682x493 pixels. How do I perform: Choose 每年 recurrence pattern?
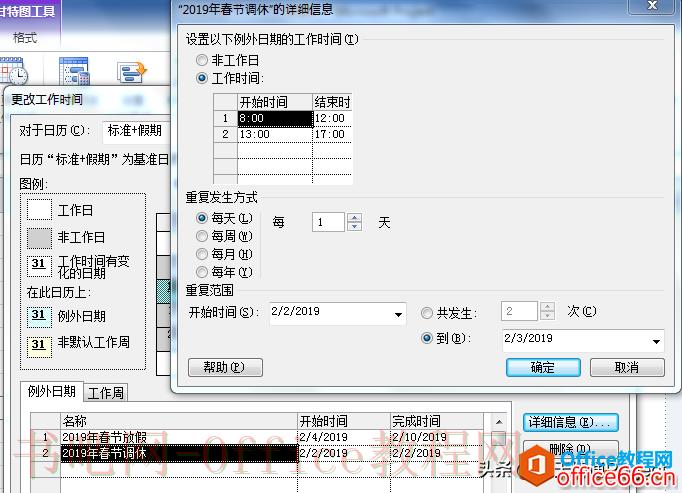202,272
